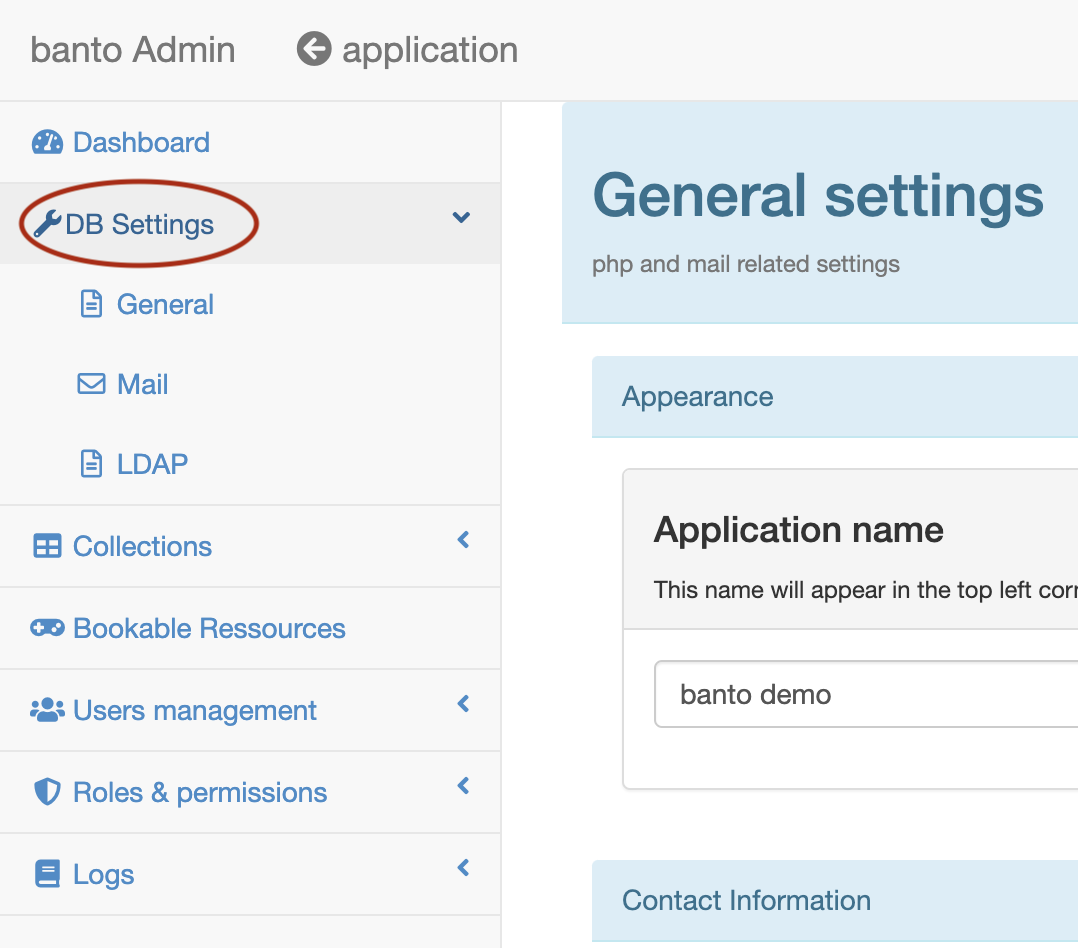Image resolution: width=1078 pixels, height=948 pixels.
Task: Expand the Collections section
Action: pyautogui.click(x=462, y=540)
